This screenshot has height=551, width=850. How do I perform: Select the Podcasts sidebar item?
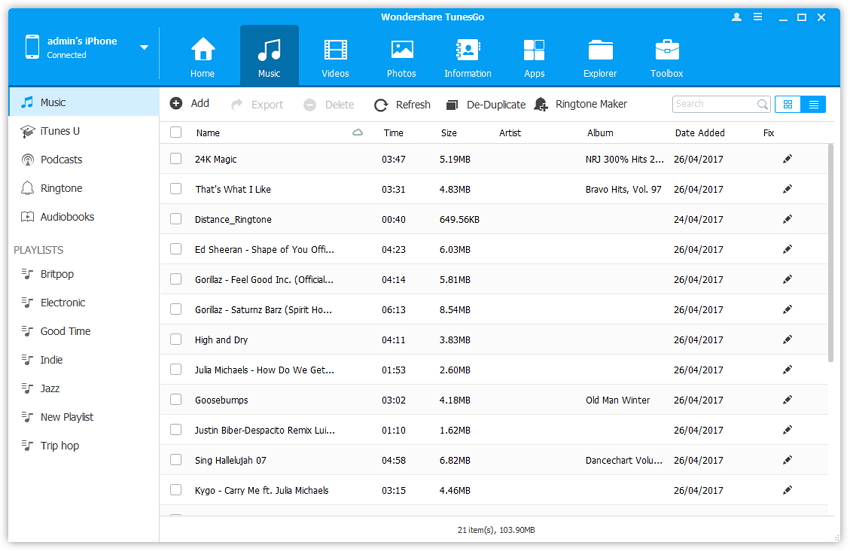[61, 160]
